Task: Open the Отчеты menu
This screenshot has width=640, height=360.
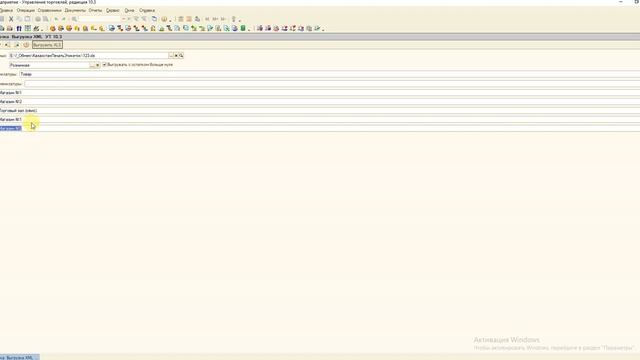Action: point(95,10)
